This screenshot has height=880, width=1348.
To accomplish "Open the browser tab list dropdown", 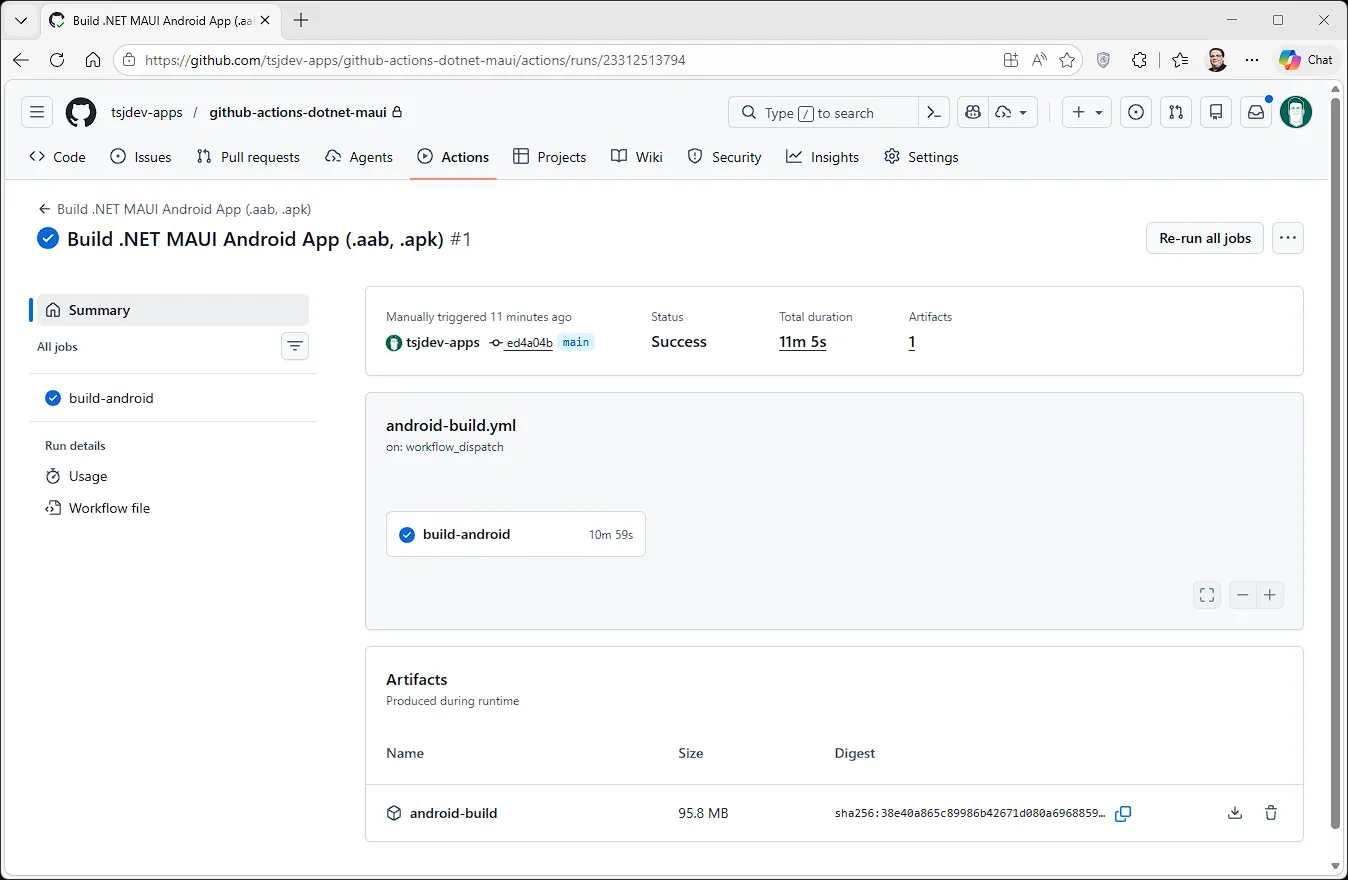I will click(21, 20).
